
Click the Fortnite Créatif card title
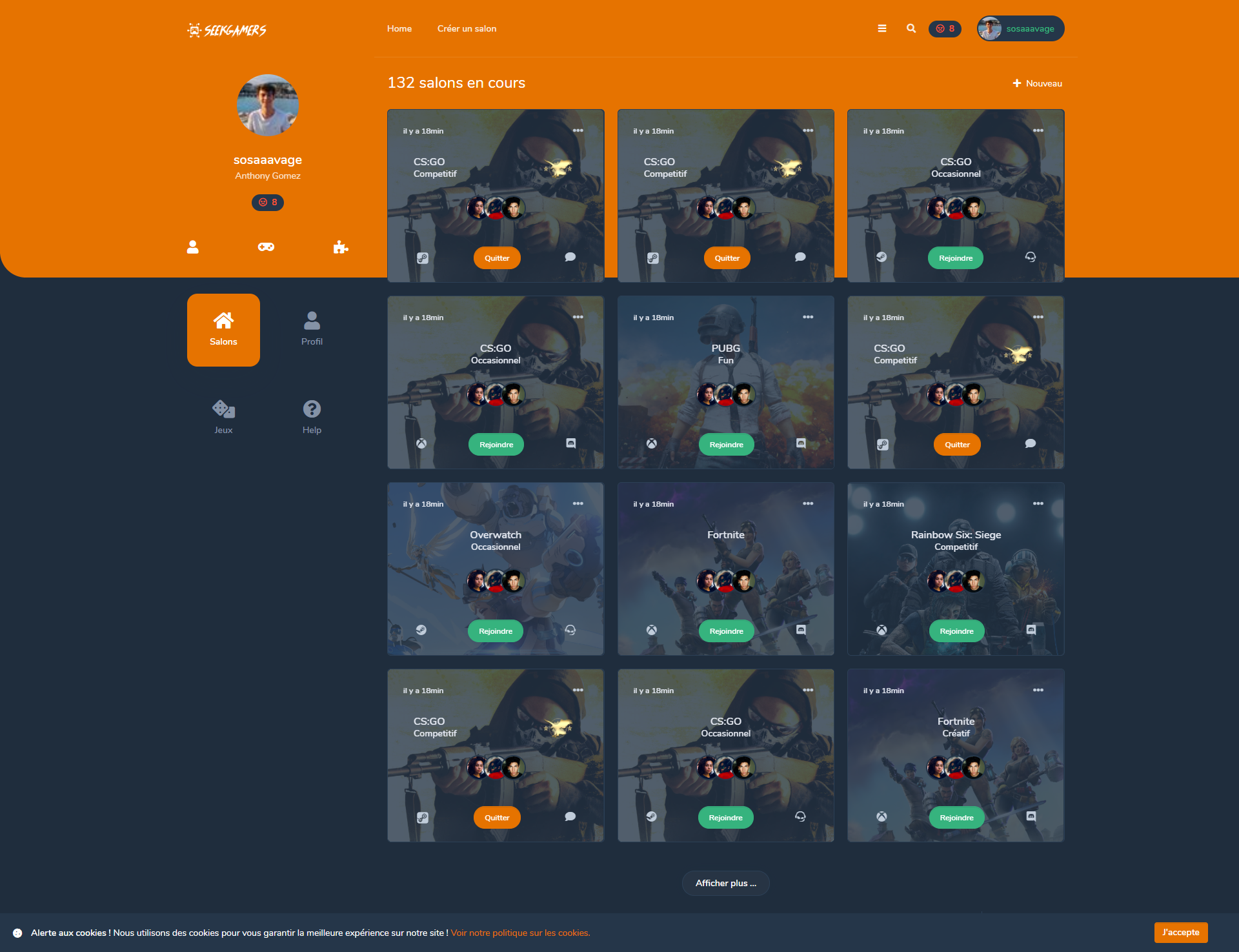coord(956,727)
